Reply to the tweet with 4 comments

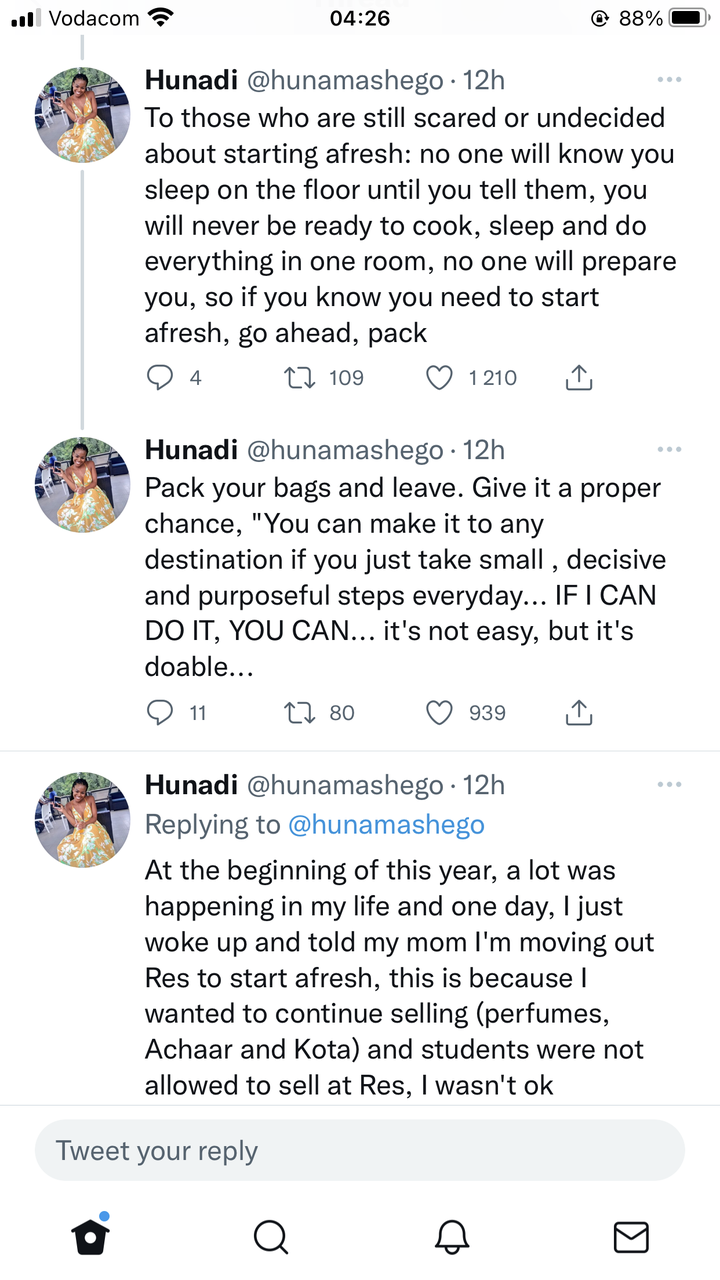click(161, 377)
